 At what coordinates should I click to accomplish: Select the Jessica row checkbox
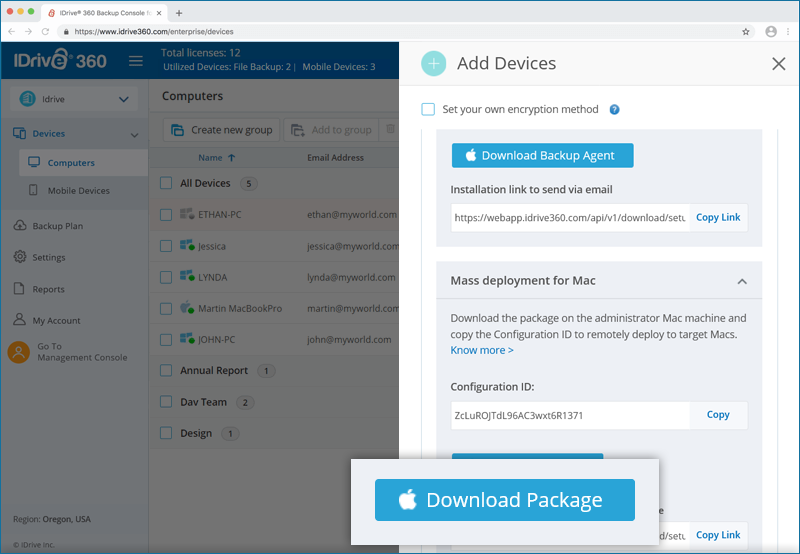point(166,246)
